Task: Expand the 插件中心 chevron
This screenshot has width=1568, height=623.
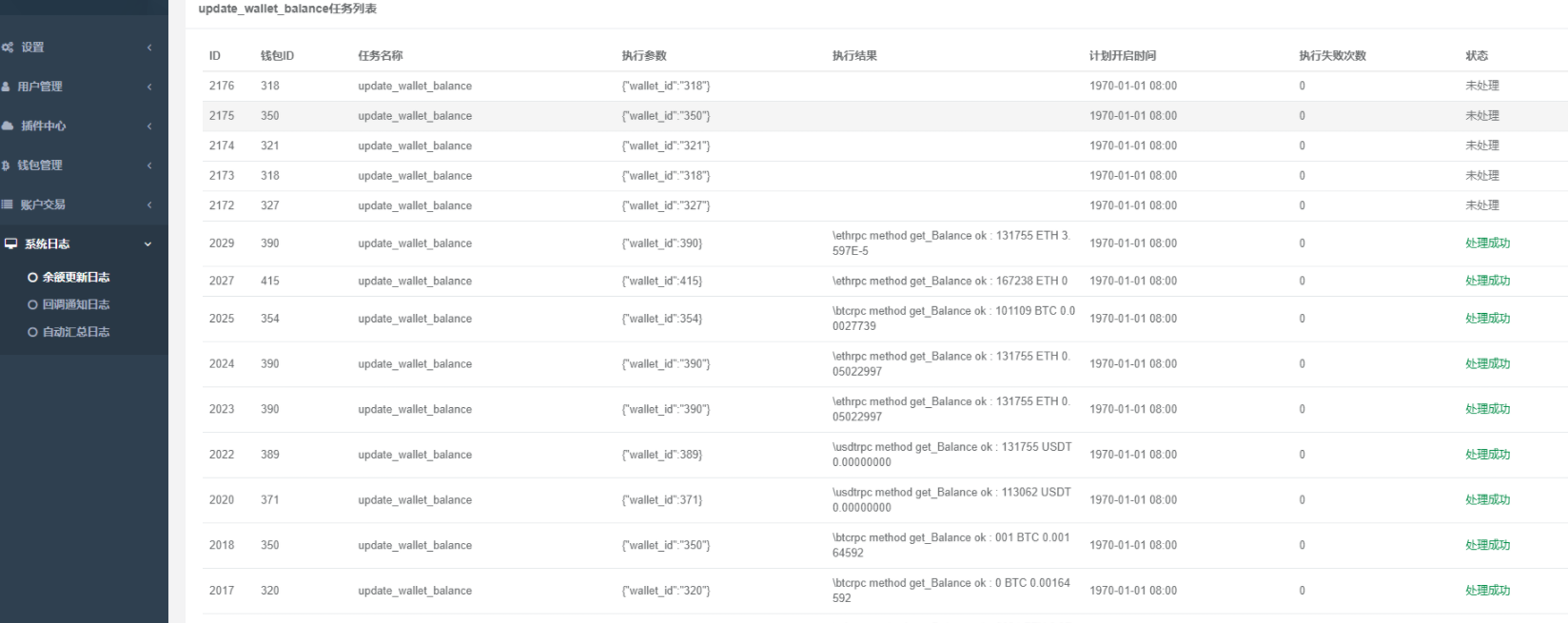Action: (x=149, y=126)
